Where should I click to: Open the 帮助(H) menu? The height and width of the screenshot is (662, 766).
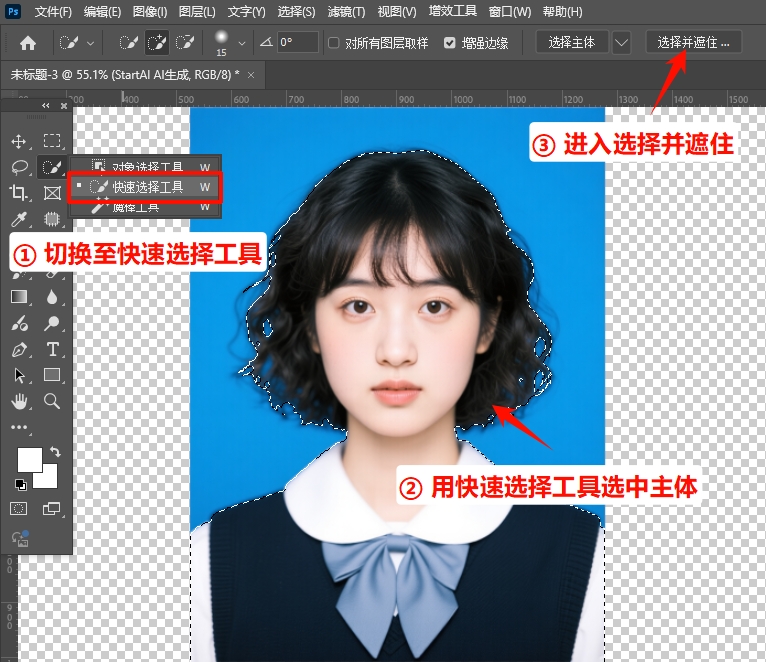(562, 11)
